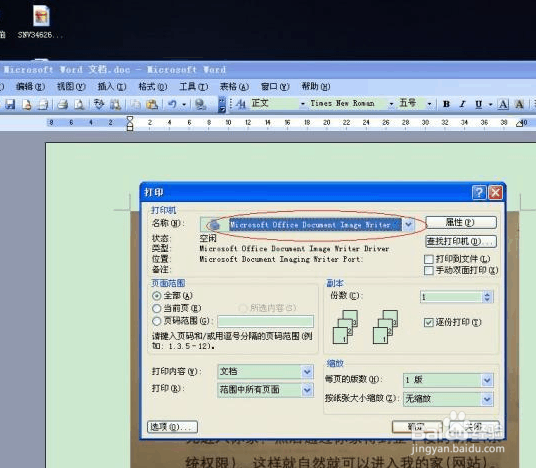Apply character border A icon
Image resolution: width=536 pixels, height=468 pixels.
[x=503, y=104]
